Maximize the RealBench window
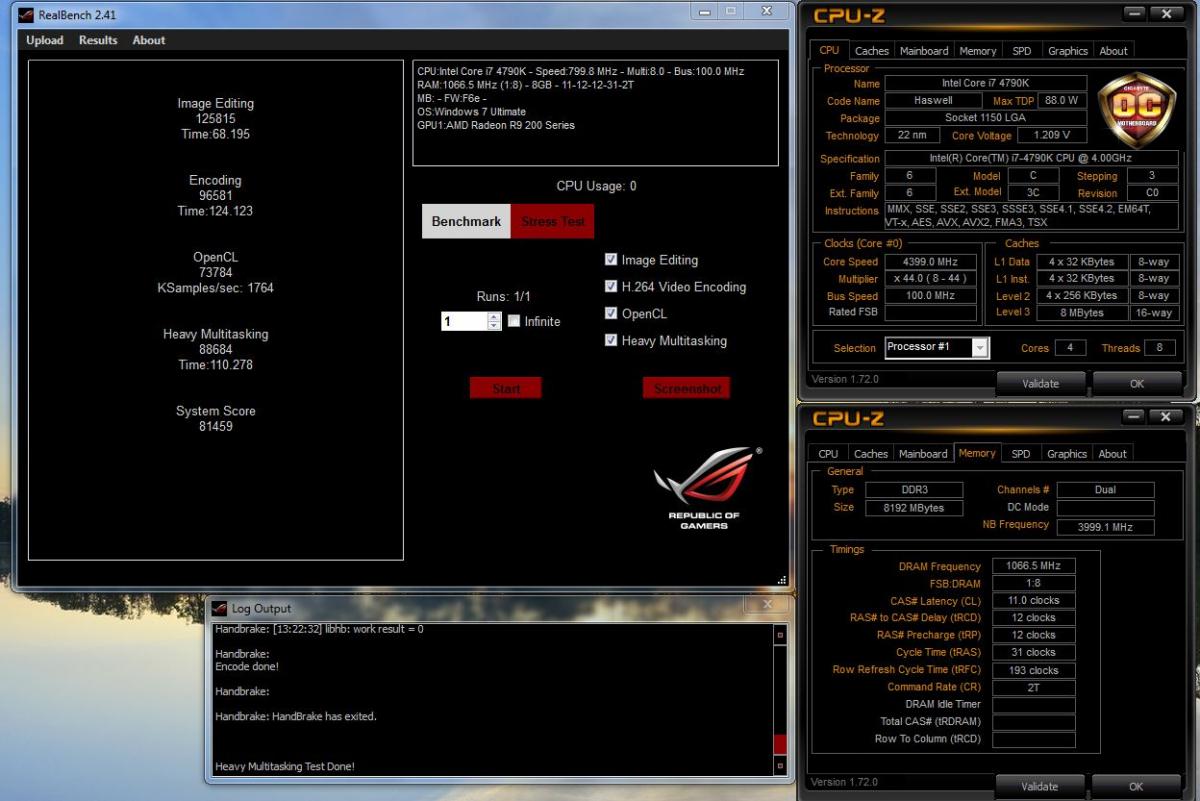The height and width of the screenshot is (801, 1200). pos(731,11)
